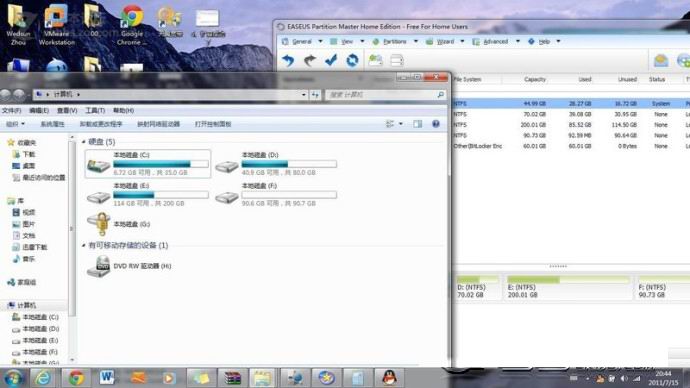Click the Explorer help question mark icon
690x388 pixels.
(x=436, y=124)
